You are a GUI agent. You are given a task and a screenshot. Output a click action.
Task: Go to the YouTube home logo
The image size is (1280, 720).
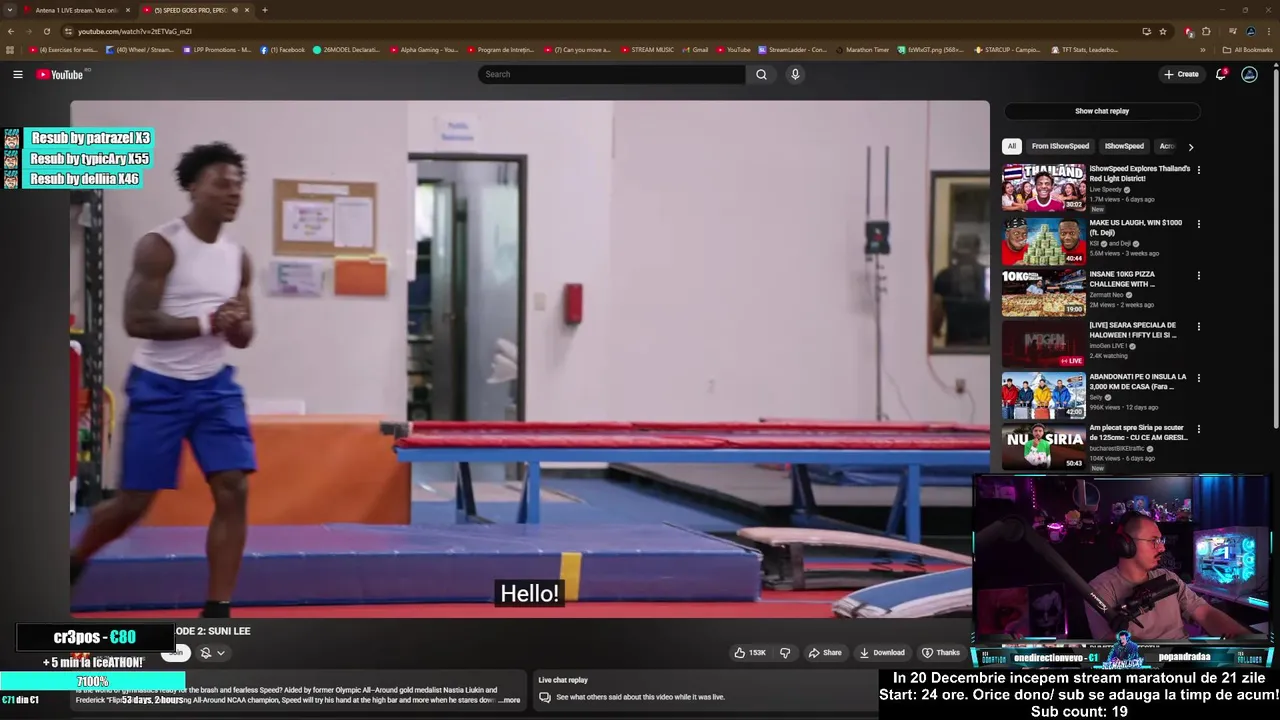[62, 74]
